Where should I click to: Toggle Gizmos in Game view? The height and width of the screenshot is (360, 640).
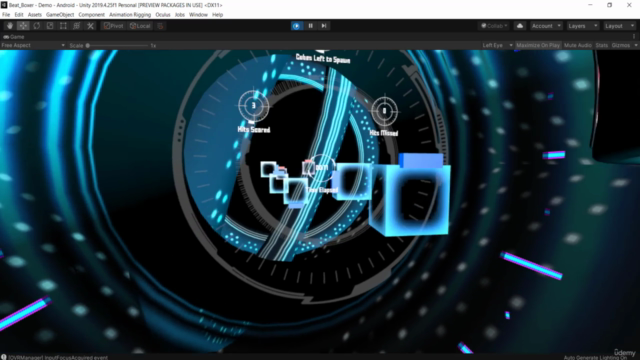(621, 45)
